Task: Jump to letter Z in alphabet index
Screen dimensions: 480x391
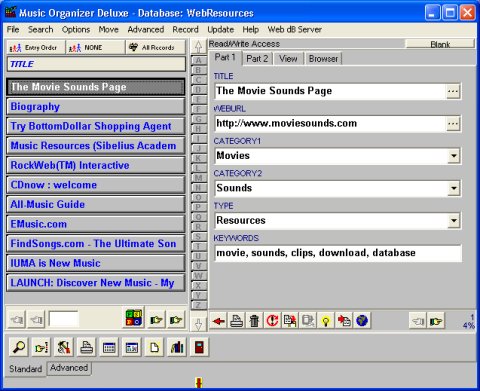Action: point(198,305)
